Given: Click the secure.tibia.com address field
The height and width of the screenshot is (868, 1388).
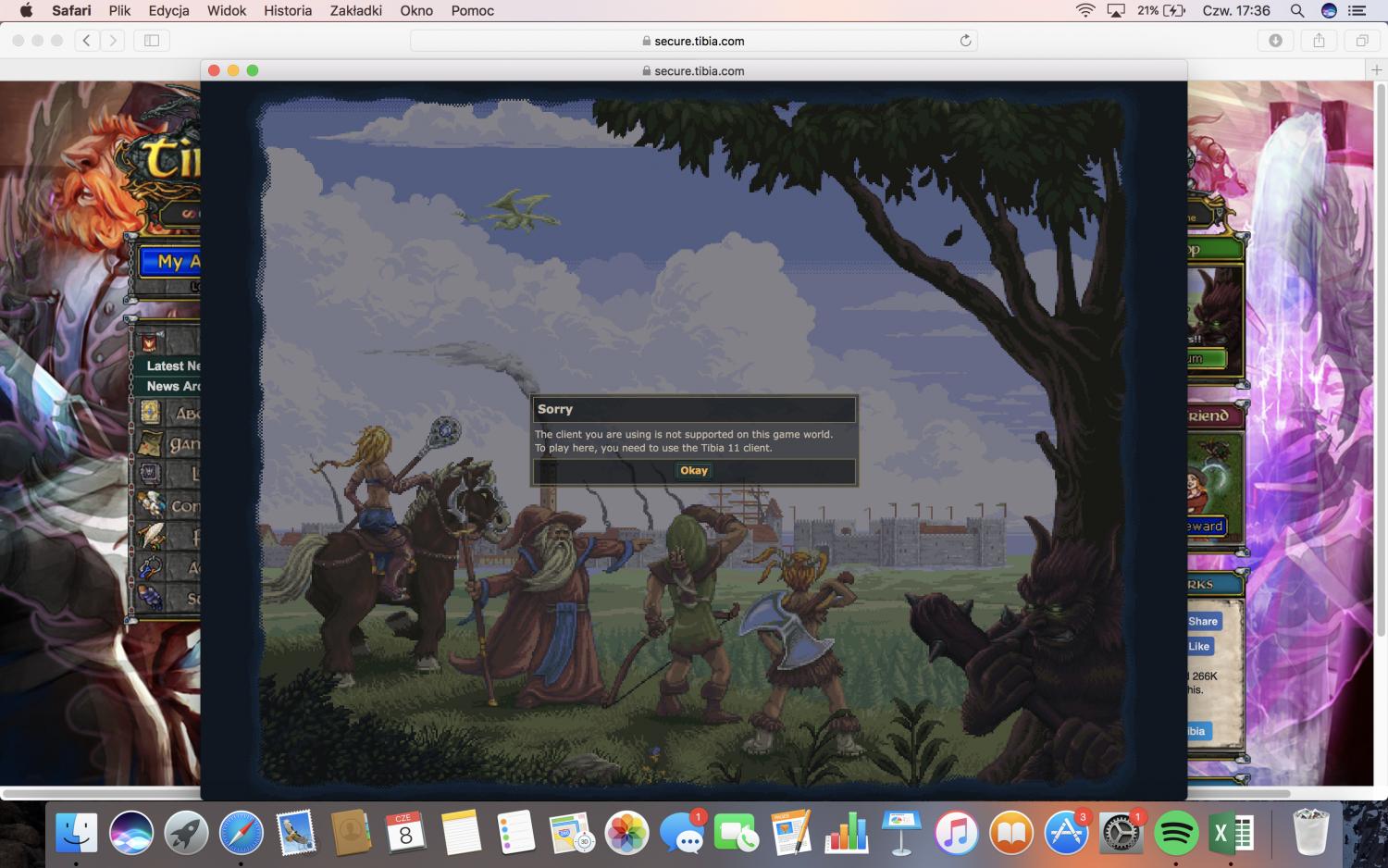Looking at the screenshot, I should tap(694, 41).
